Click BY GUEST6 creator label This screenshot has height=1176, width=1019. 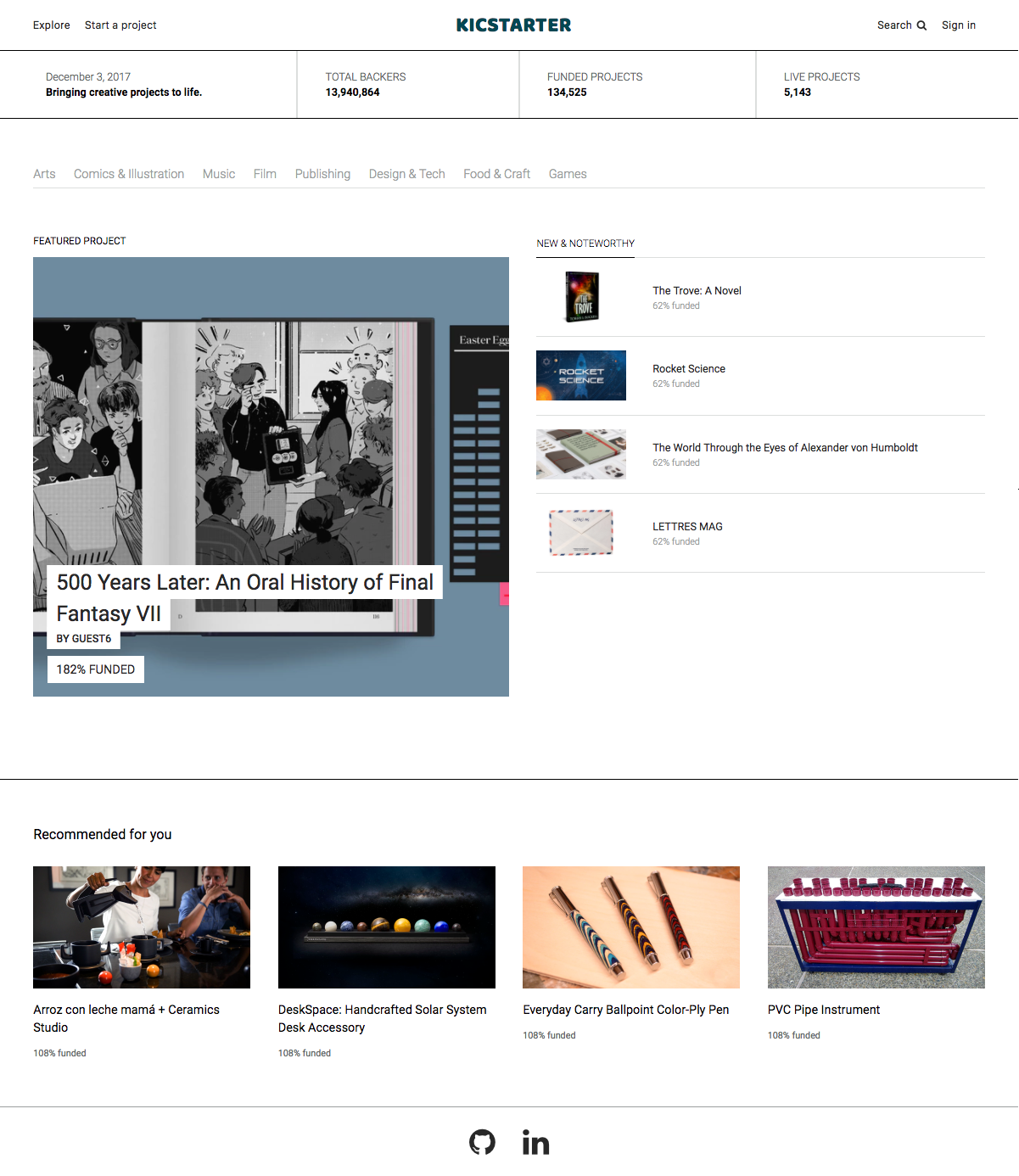84,639
